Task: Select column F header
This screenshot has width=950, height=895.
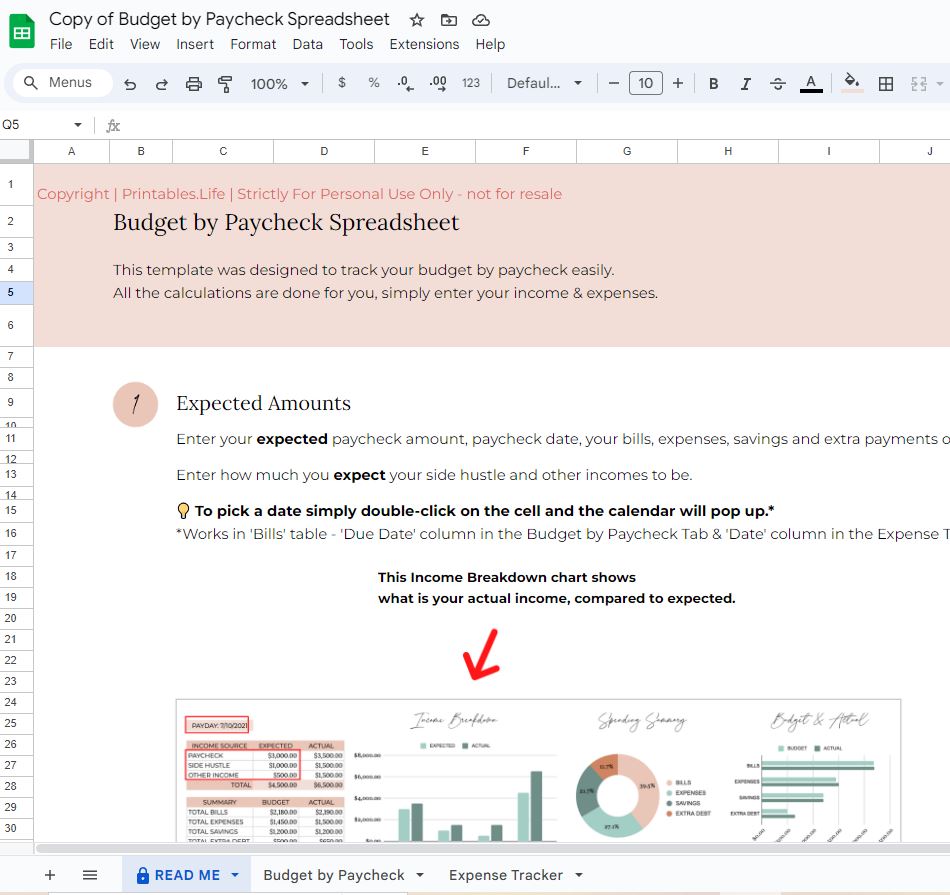Action: (526, 151)
